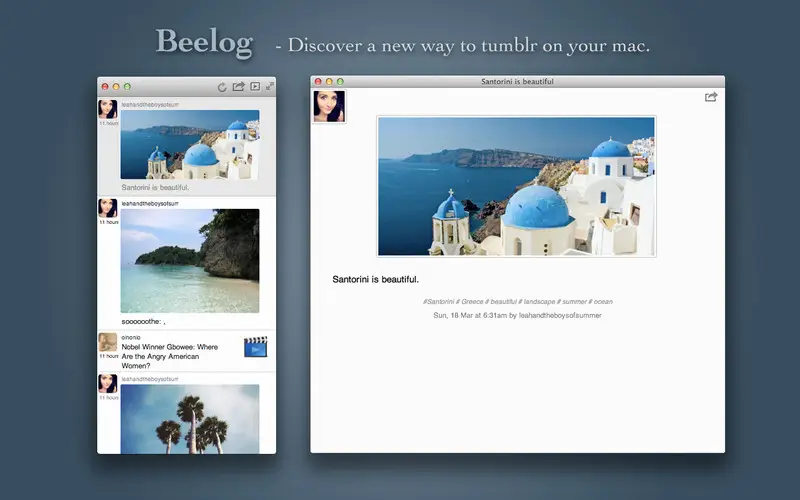
Task: Zoom the feed window with the green button
Action: pyautogui.click(x=127, y=87)
